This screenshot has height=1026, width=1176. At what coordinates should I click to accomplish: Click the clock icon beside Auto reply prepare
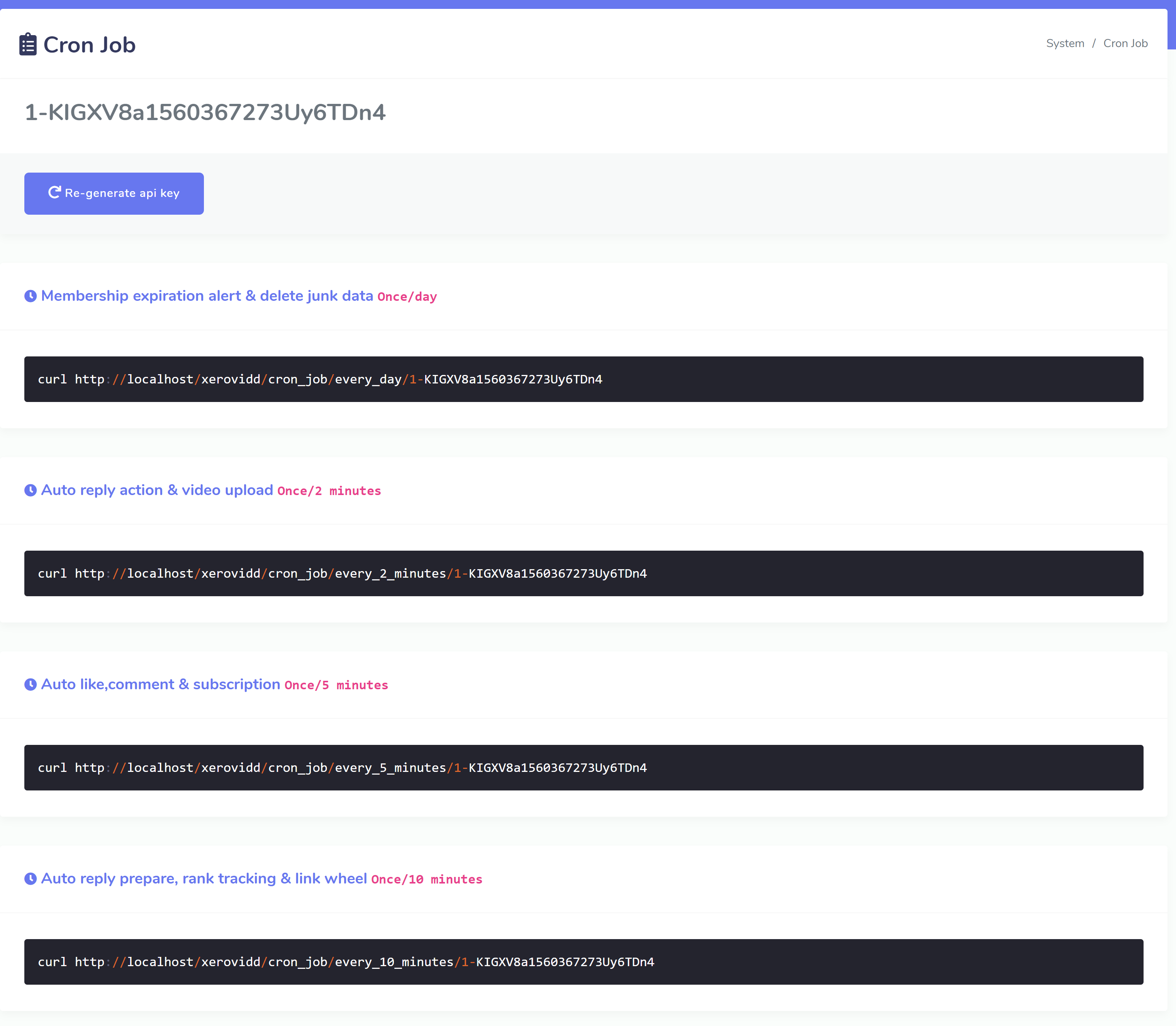coord(31,879)
